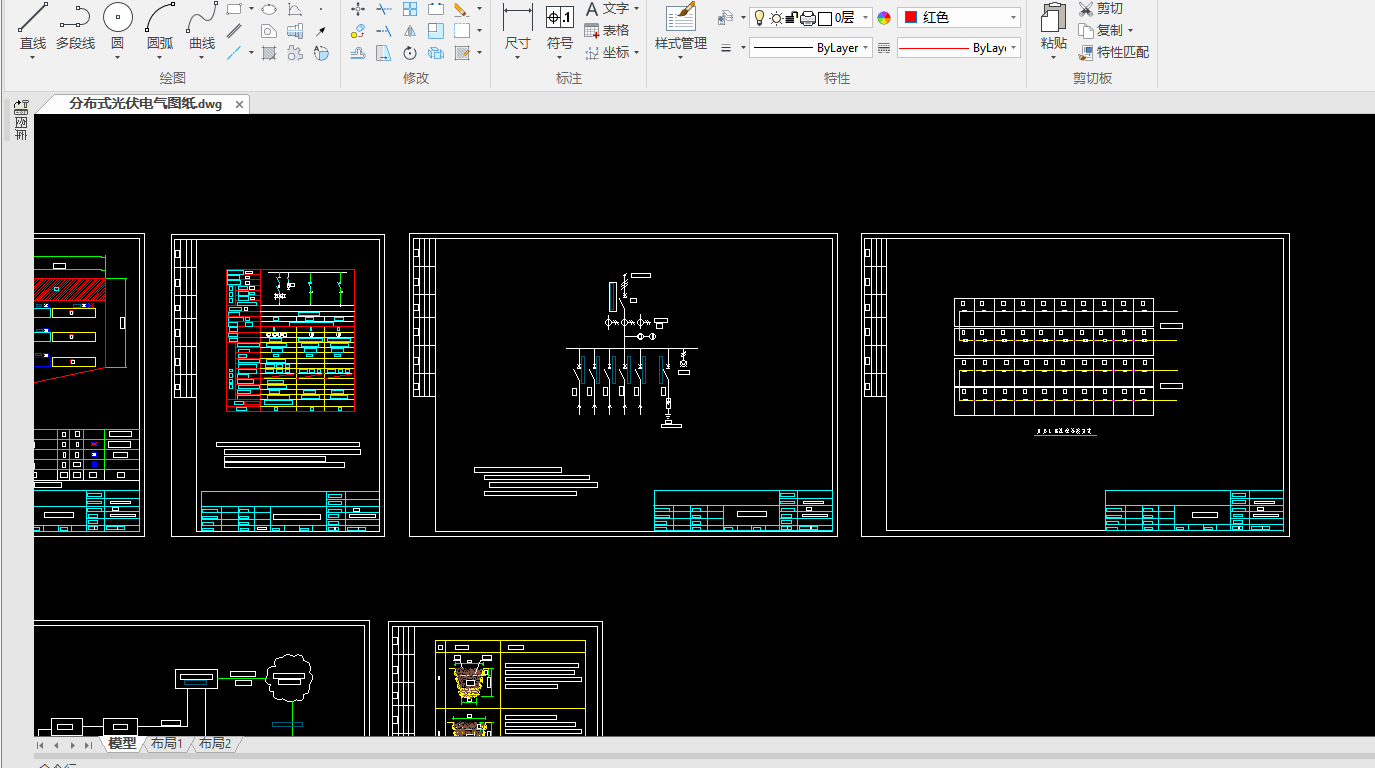Close the 分布式光伏电气图纸.dwg document tab
The height and width of the screenshot is (768, 1375).
(240, 104)
